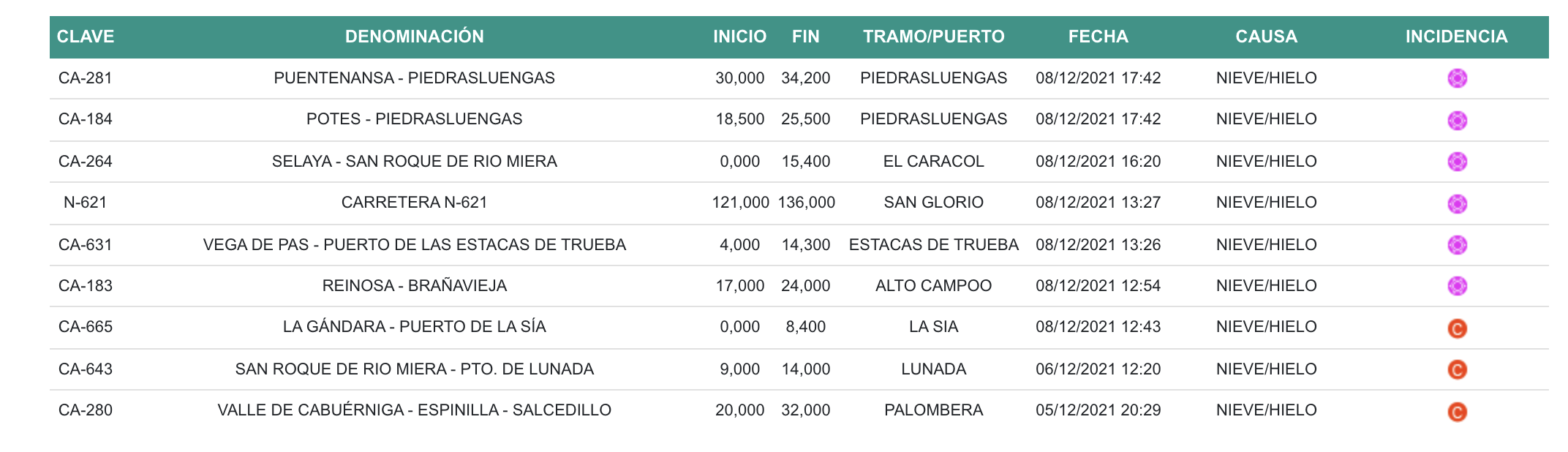This screenshot has width=1568, height=452.
Task: Click the INCIDENCIA column header
Action: (x=1456, y=37)
